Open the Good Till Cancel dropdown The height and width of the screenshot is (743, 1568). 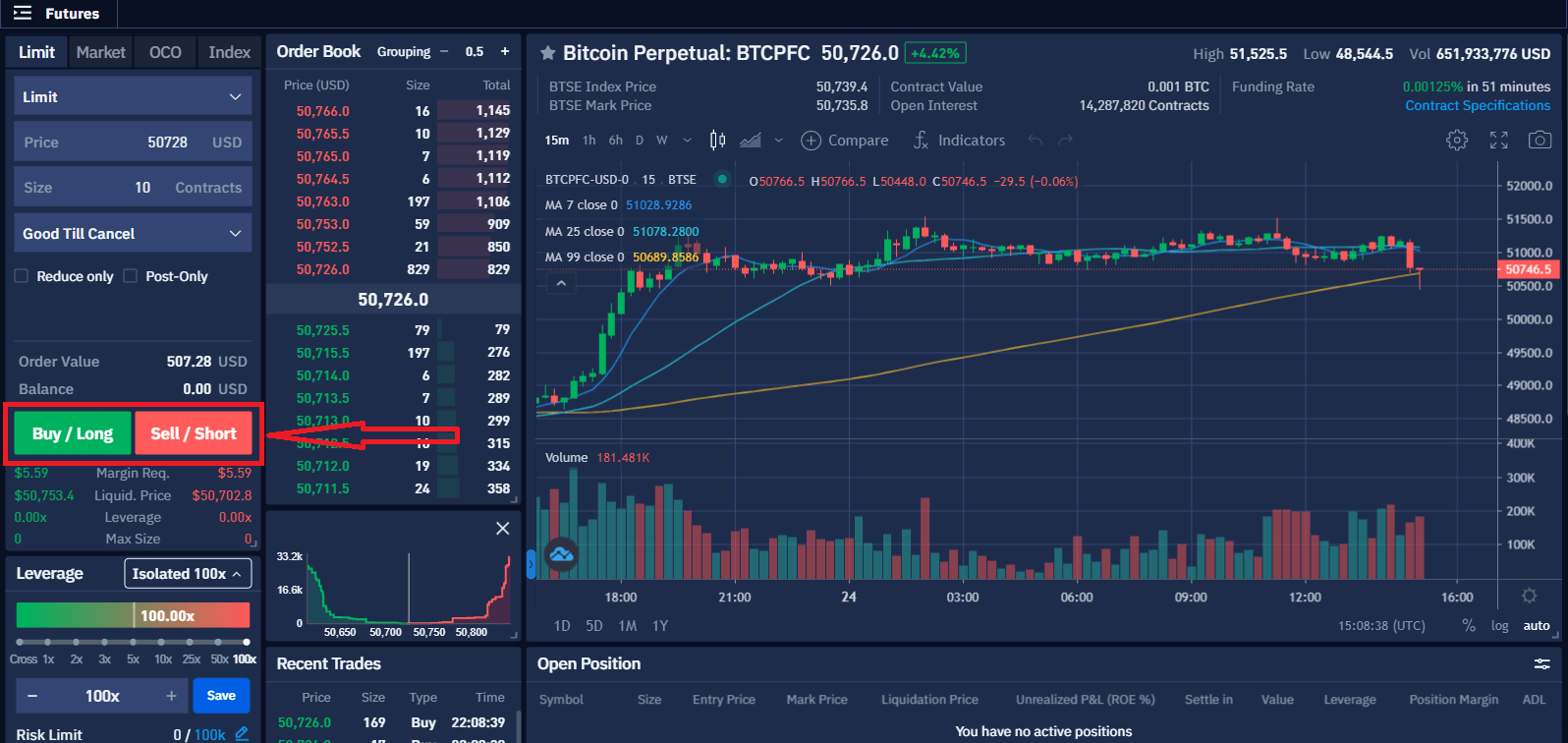[x=133, y=234]
